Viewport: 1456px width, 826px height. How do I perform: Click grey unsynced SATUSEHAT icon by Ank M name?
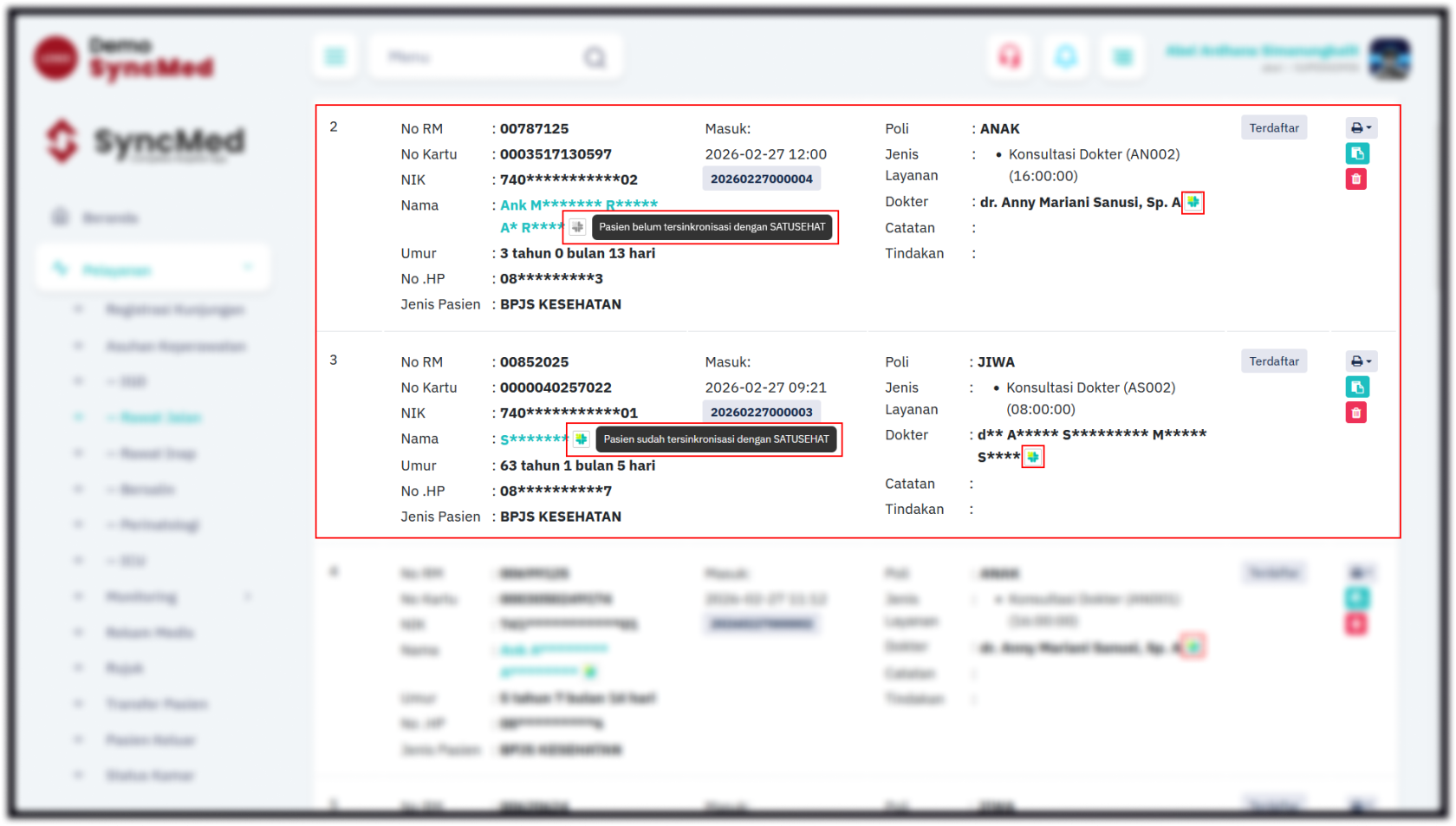pyautogui.click(x=578, y=227)
